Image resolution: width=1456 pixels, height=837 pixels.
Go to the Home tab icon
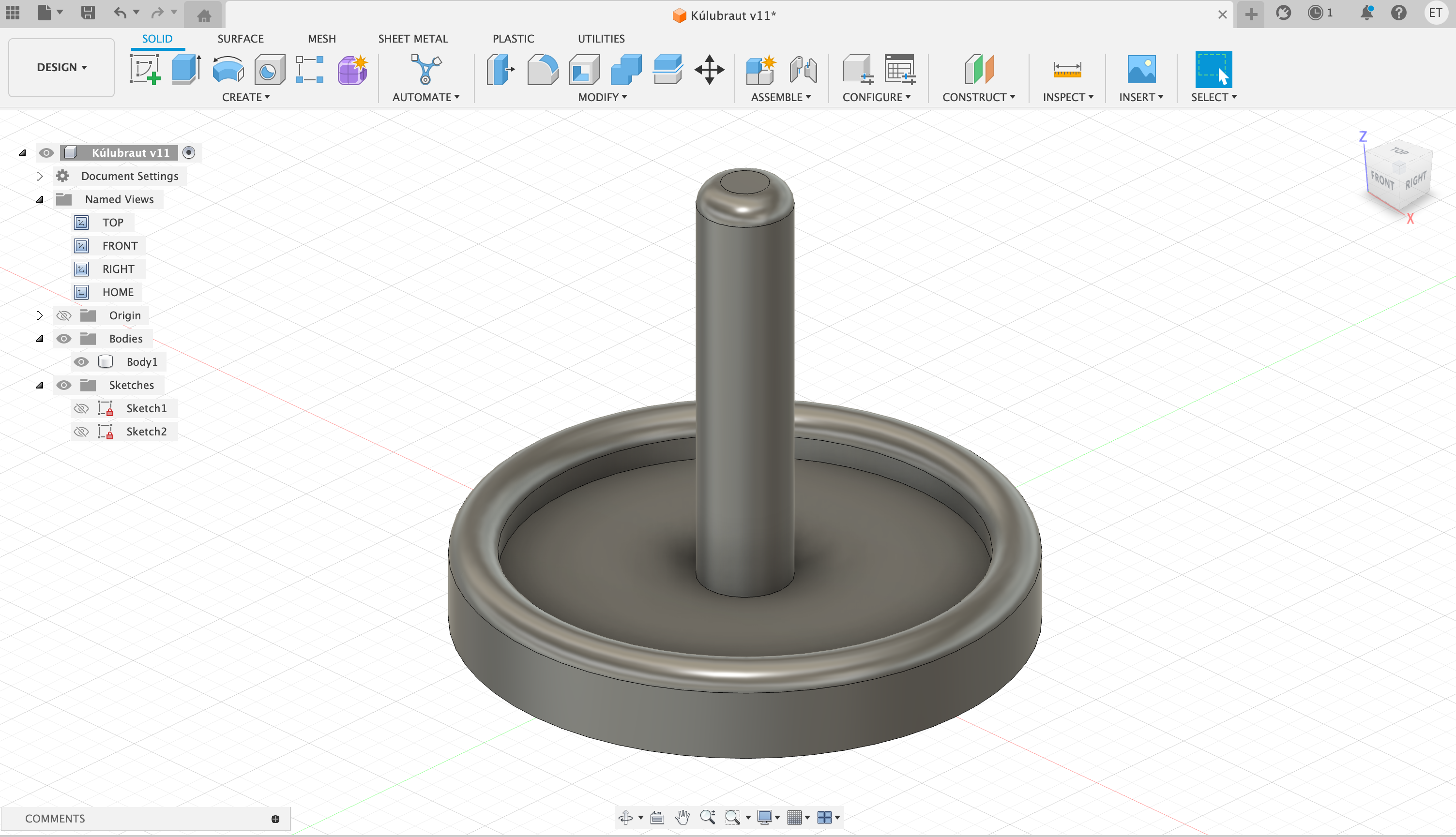(204, 15)
